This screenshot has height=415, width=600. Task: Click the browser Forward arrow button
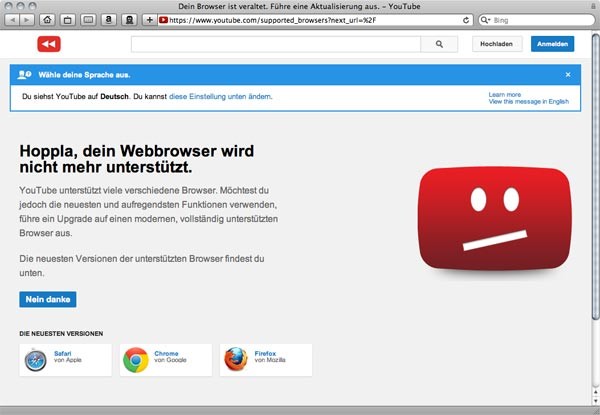(27, 19)
